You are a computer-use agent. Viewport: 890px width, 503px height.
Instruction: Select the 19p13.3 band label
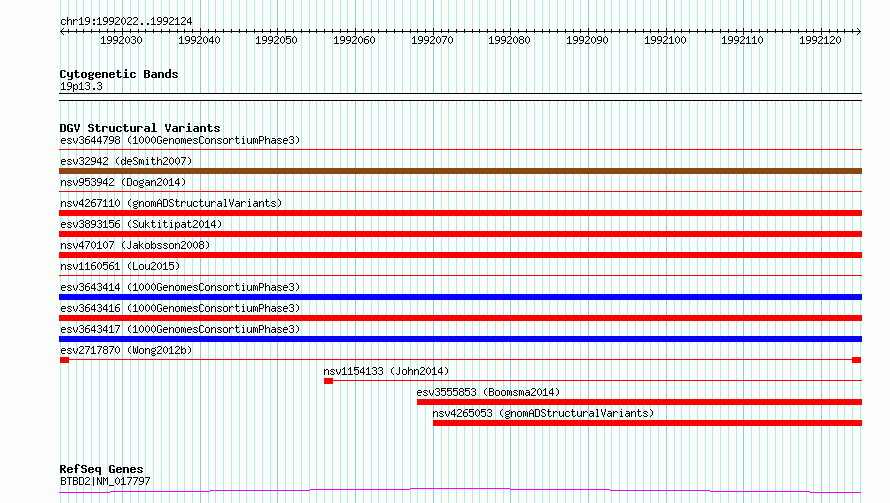tap(81, 86)
